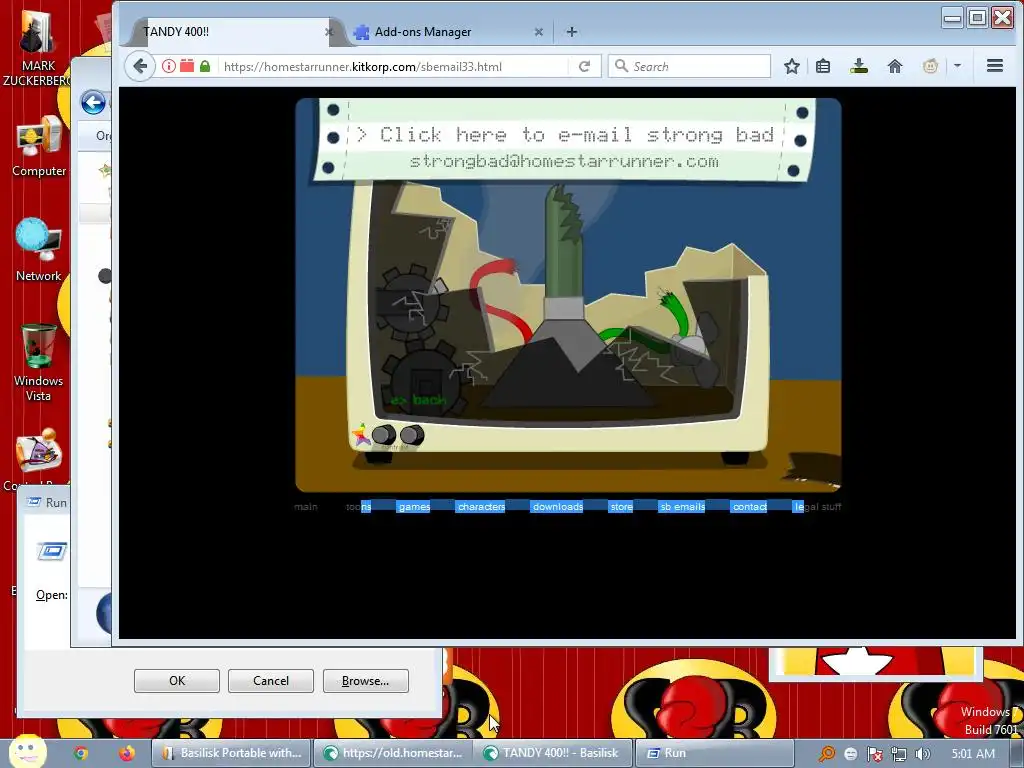Image resolution: width=1024 pixels, height=768 pixels.
Task: Open the contact navigation link
Action: tap(750, 506)
